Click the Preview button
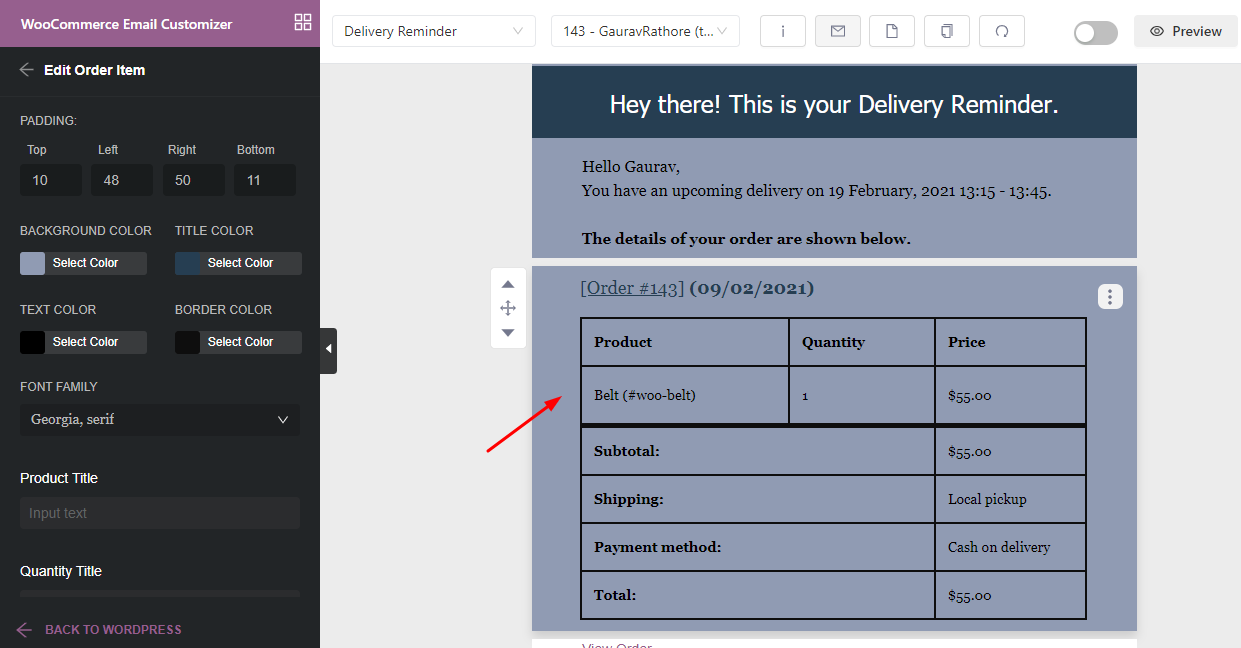Viewport: 1241px width, 648px height. [1186, 31]
